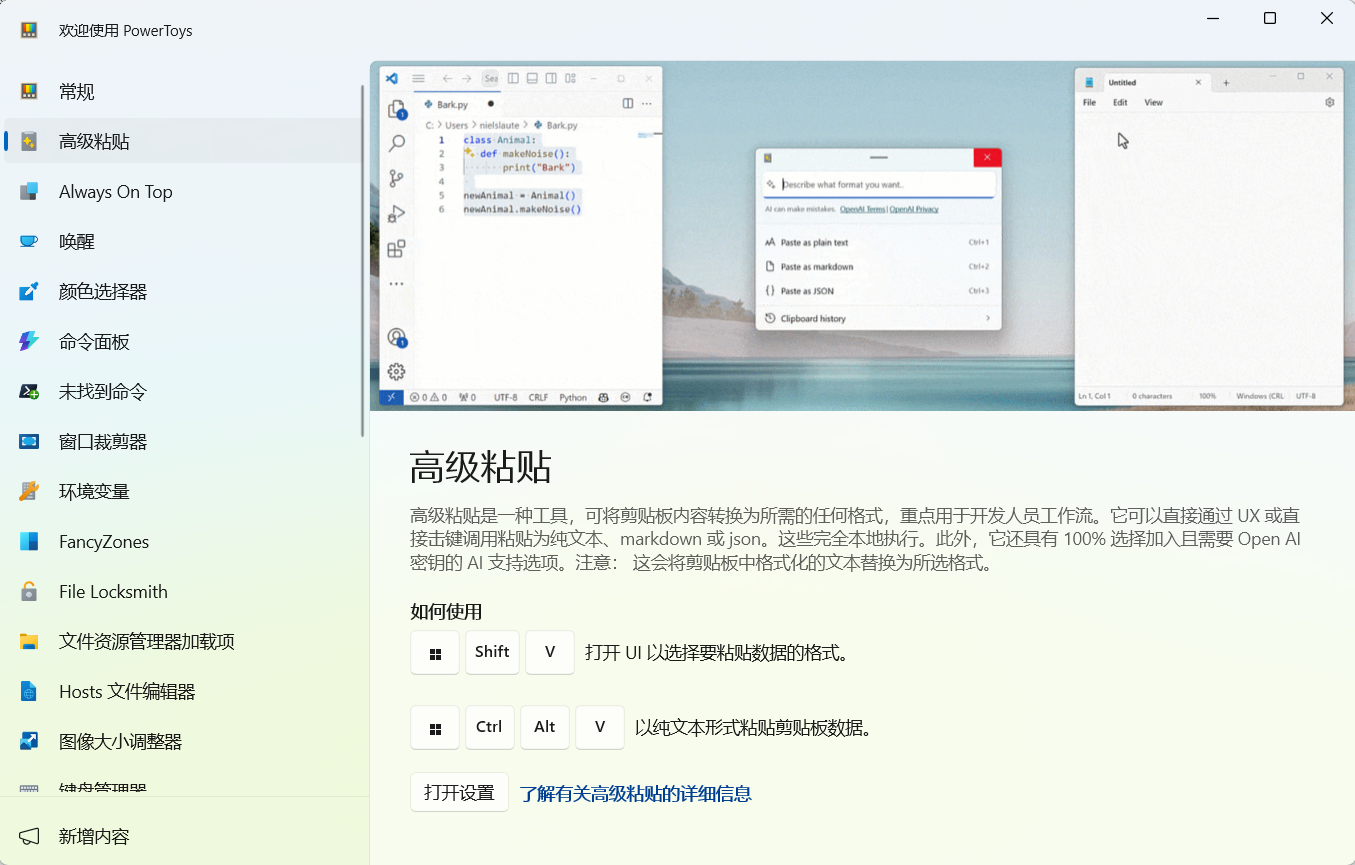
Task: Click the V key after Shift
Action: click(550, 652)
